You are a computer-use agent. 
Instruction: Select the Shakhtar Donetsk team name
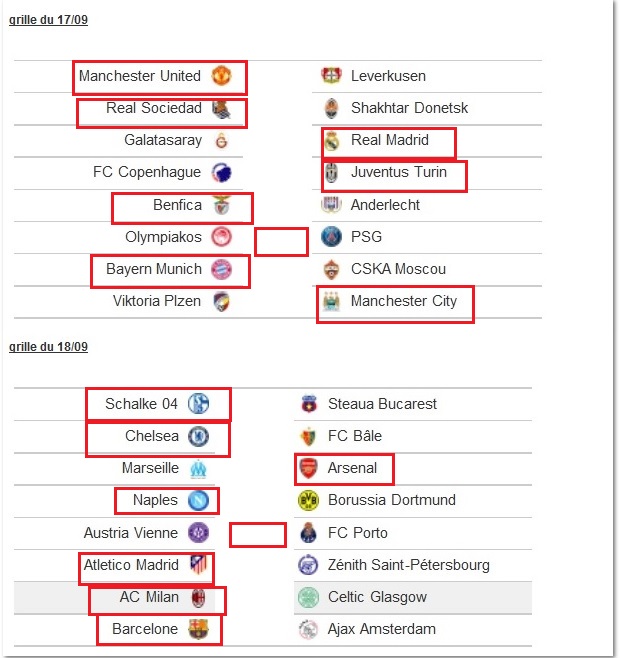(x=409, y=108)
